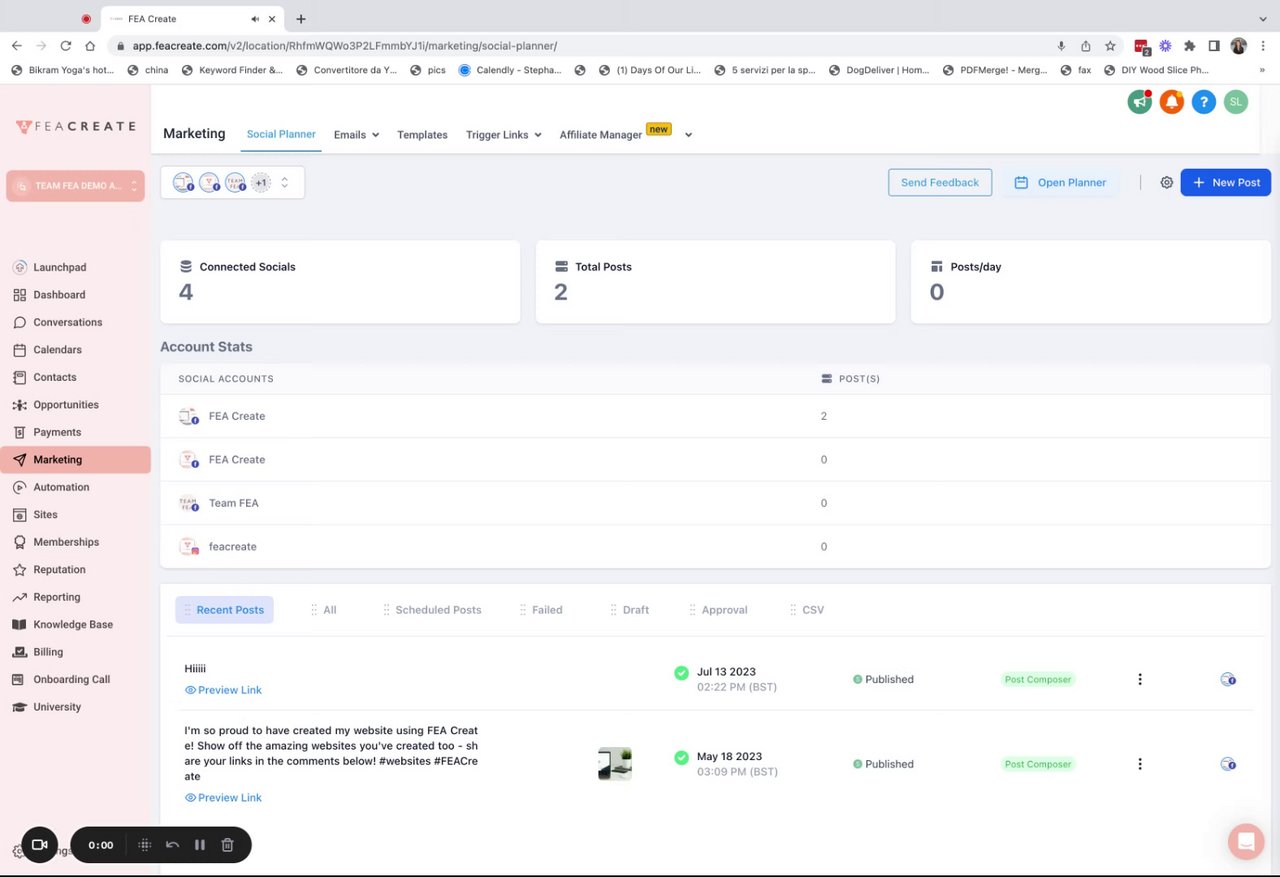Show the Failed posts tab

[541, 610]
